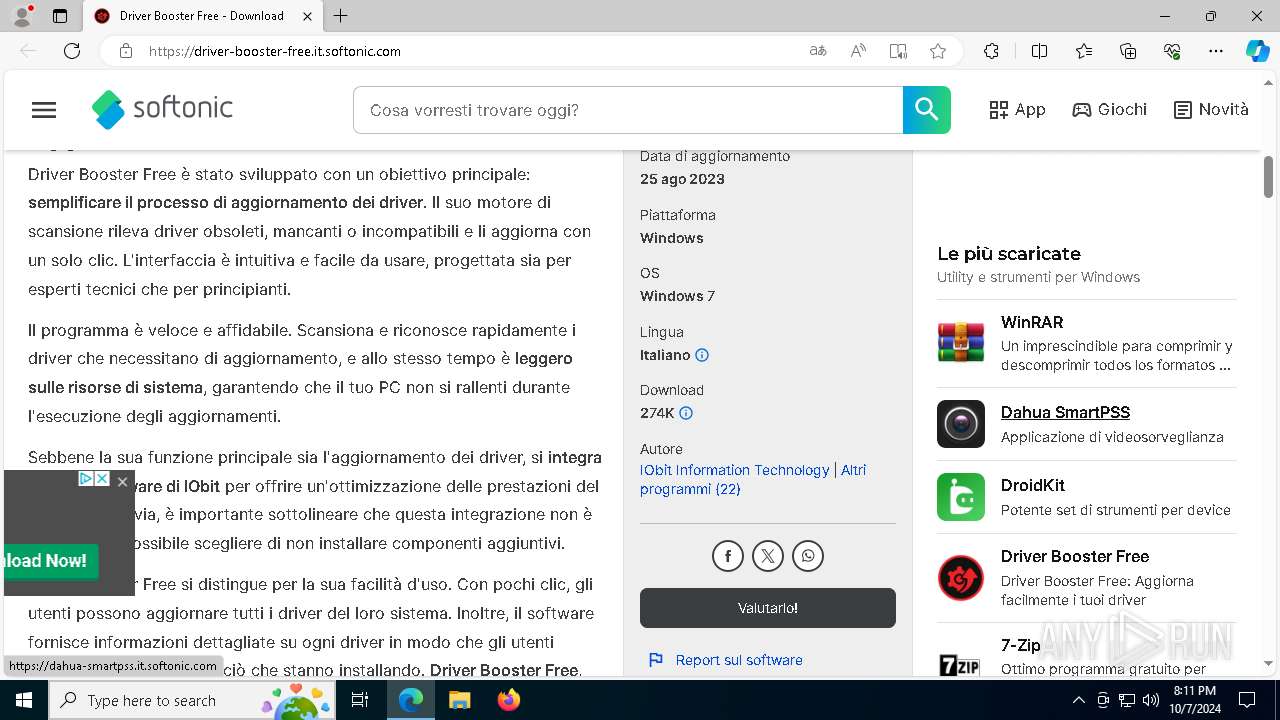Click the Valutarlo! button
Screen dimensions: 1280x720
[768, 608]
